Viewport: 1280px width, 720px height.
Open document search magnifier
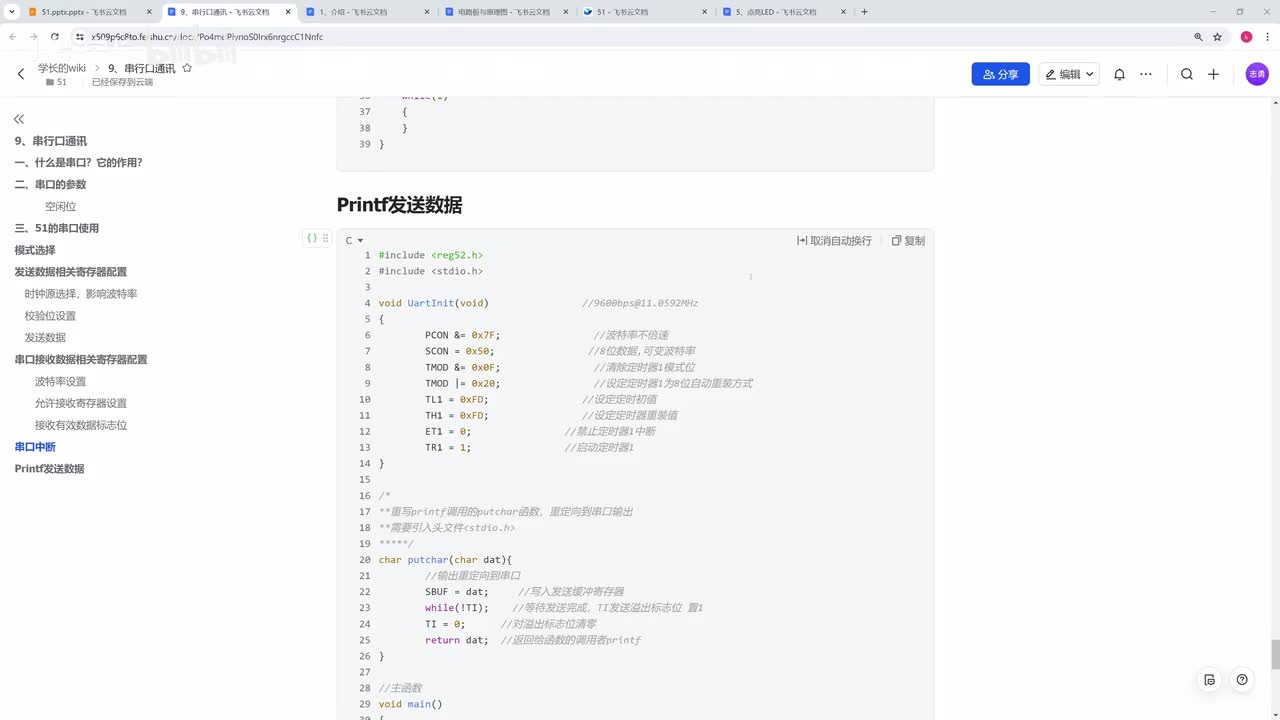click(1186, 74)
